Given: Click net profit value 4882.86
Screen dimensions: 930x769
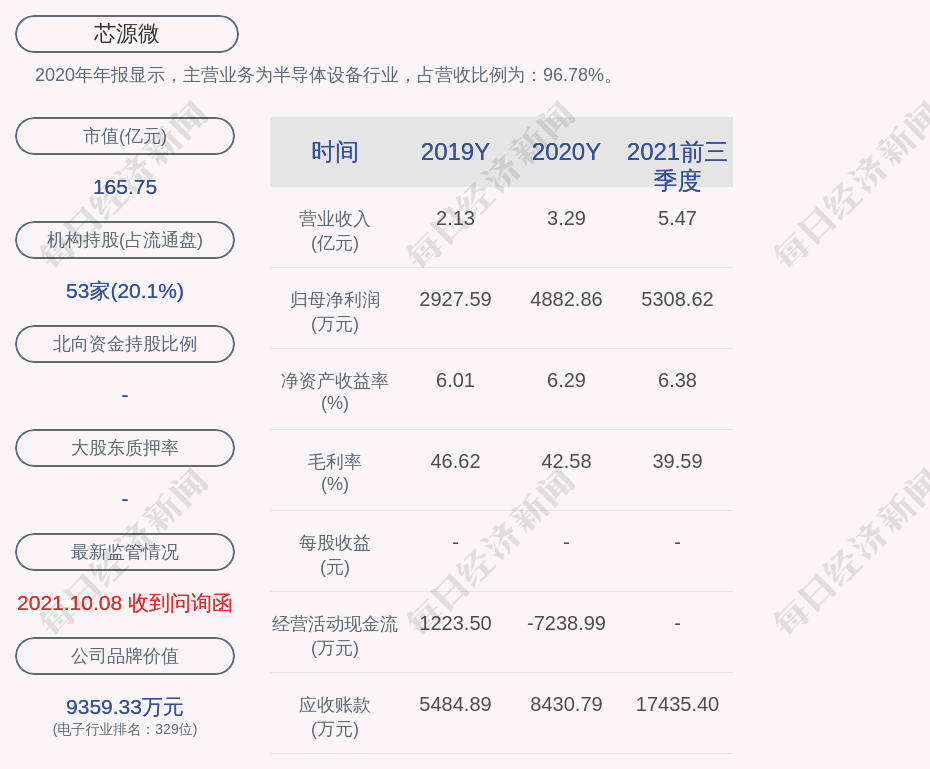Looking at the screenshot, I should tap(566, 299).
